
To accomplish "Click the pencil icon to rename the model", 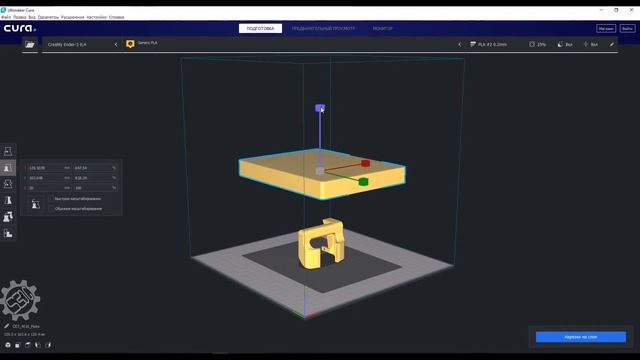I will coord(7,326).
